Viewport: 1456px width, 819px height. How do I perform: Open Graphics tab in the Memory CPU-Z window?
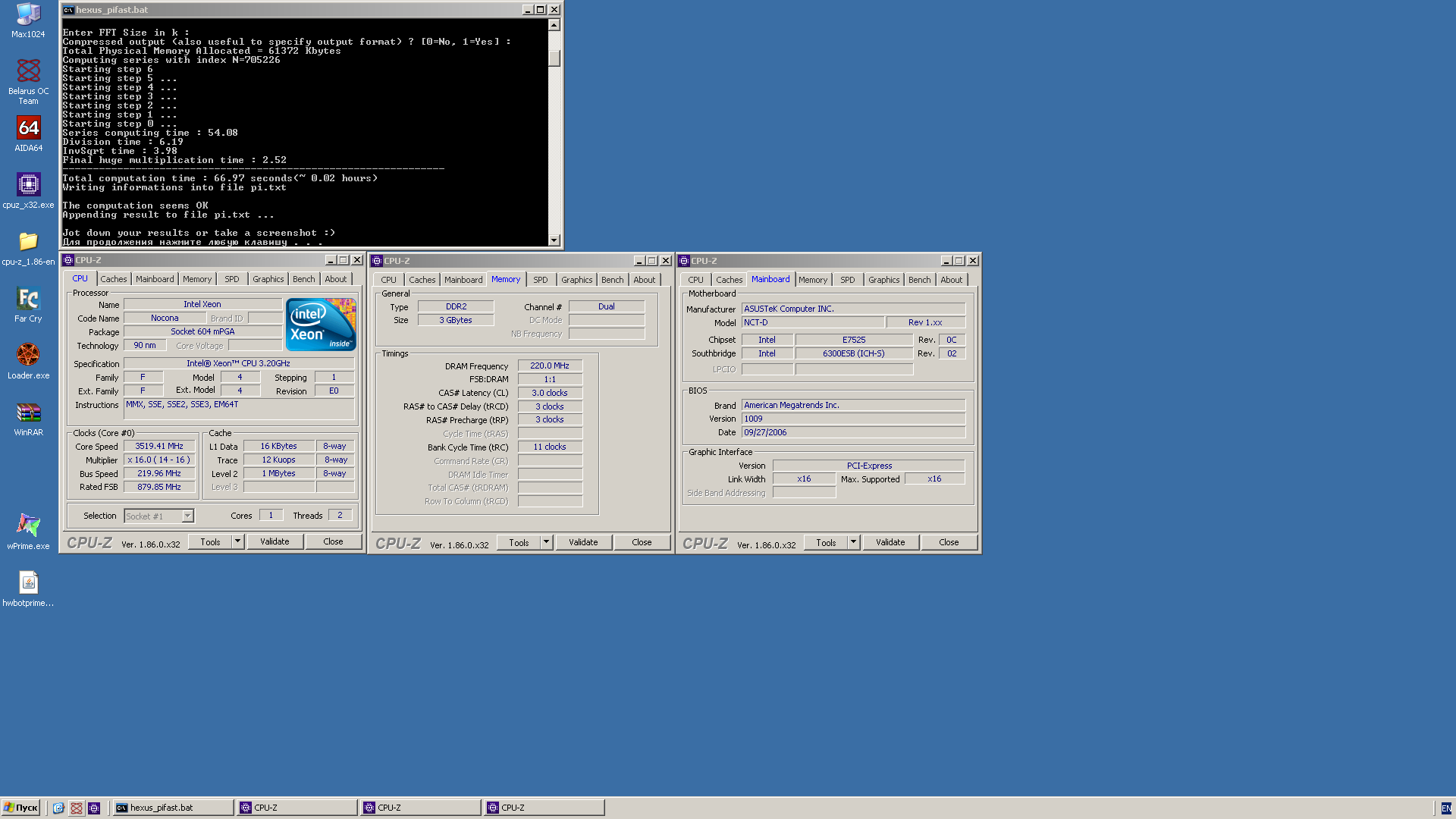(x=577, y=280)
